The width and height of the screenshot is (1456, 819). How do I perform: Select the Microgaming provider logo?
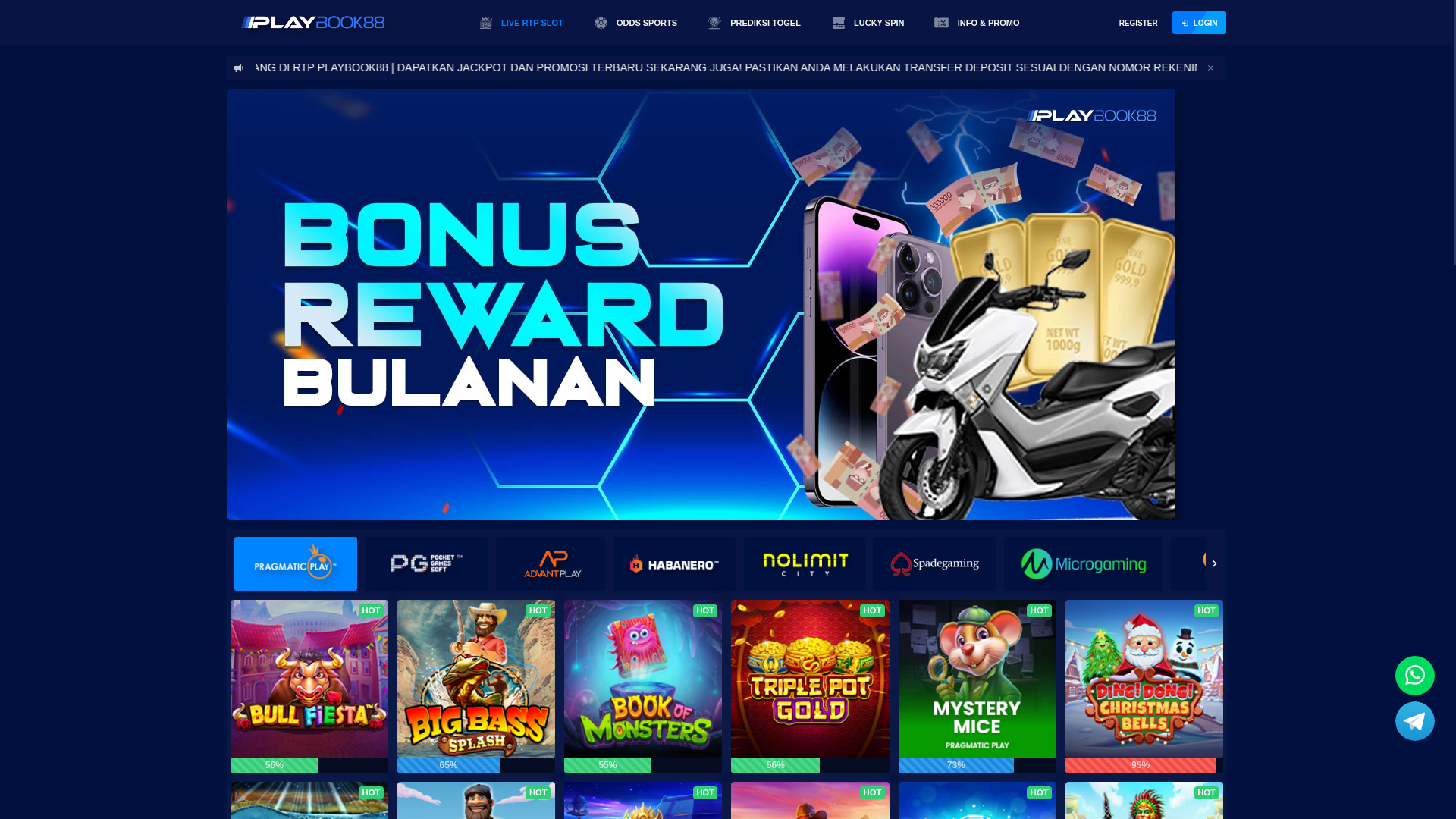(x=1084, y=563)
